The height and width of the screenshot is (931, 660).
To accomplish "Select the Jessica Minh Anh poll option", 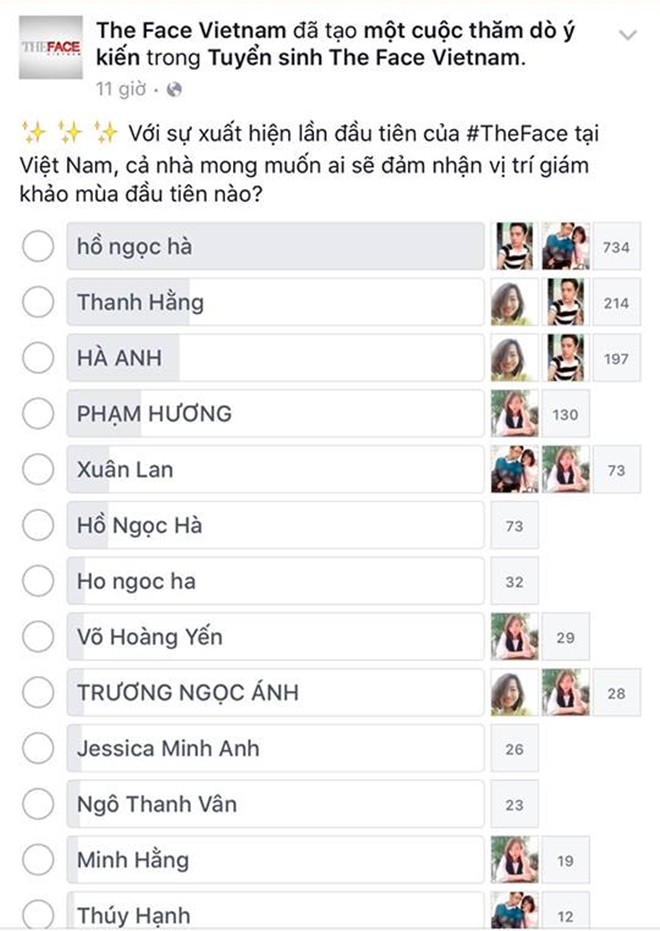I will pyautogui.click(x=275, y=748).
